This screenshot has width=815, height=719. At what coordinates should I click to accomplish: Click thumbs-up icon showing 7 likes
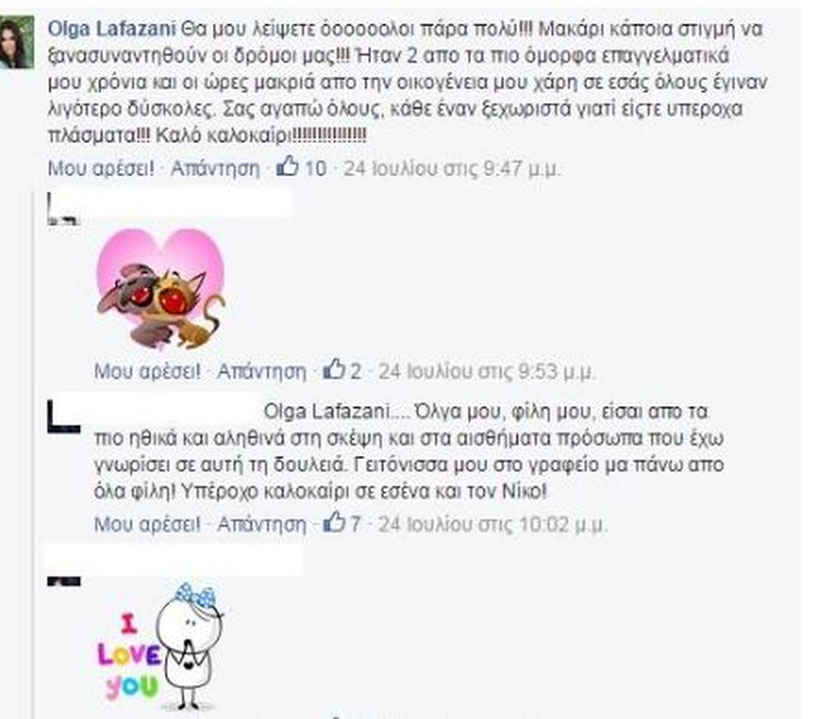[x=334, y=522]
